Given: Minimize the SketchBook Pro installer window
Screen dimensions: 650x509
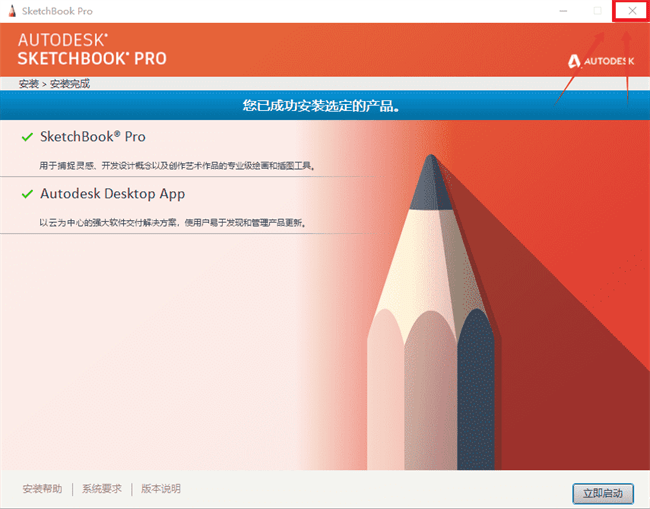Looking at the screenshot, I should 563,11.
